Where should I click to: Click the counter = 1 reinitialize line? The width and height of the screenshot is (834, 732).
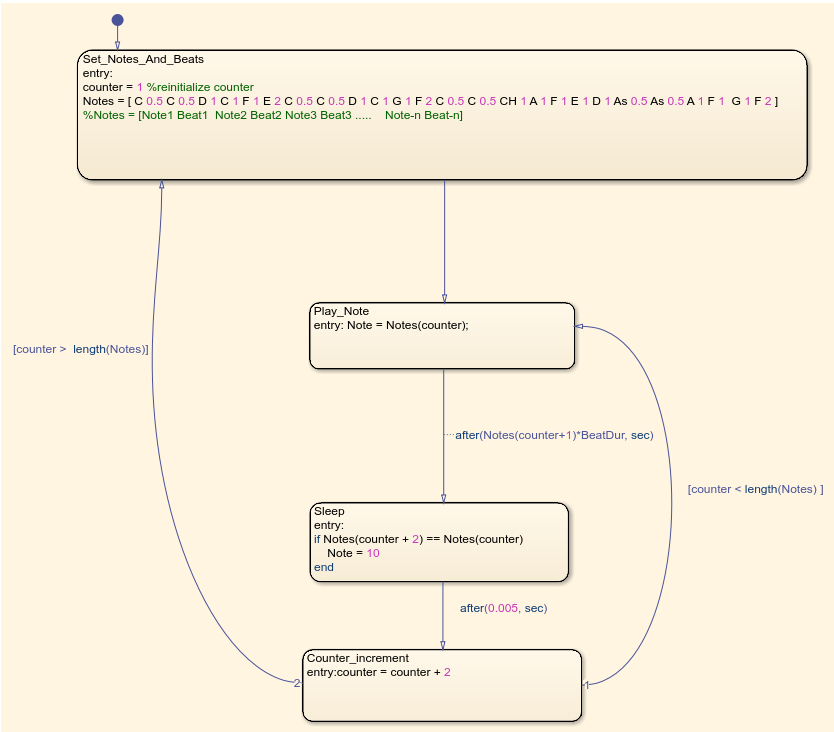168,87
